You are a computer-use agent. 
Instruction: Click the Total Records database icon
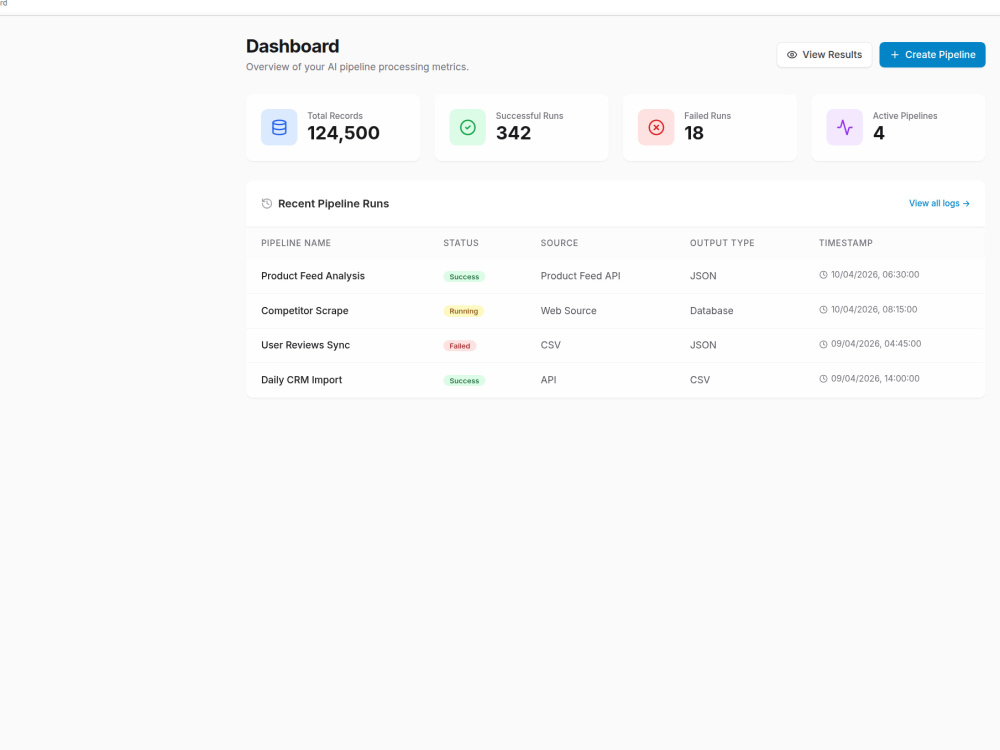(x=279, y=127)
